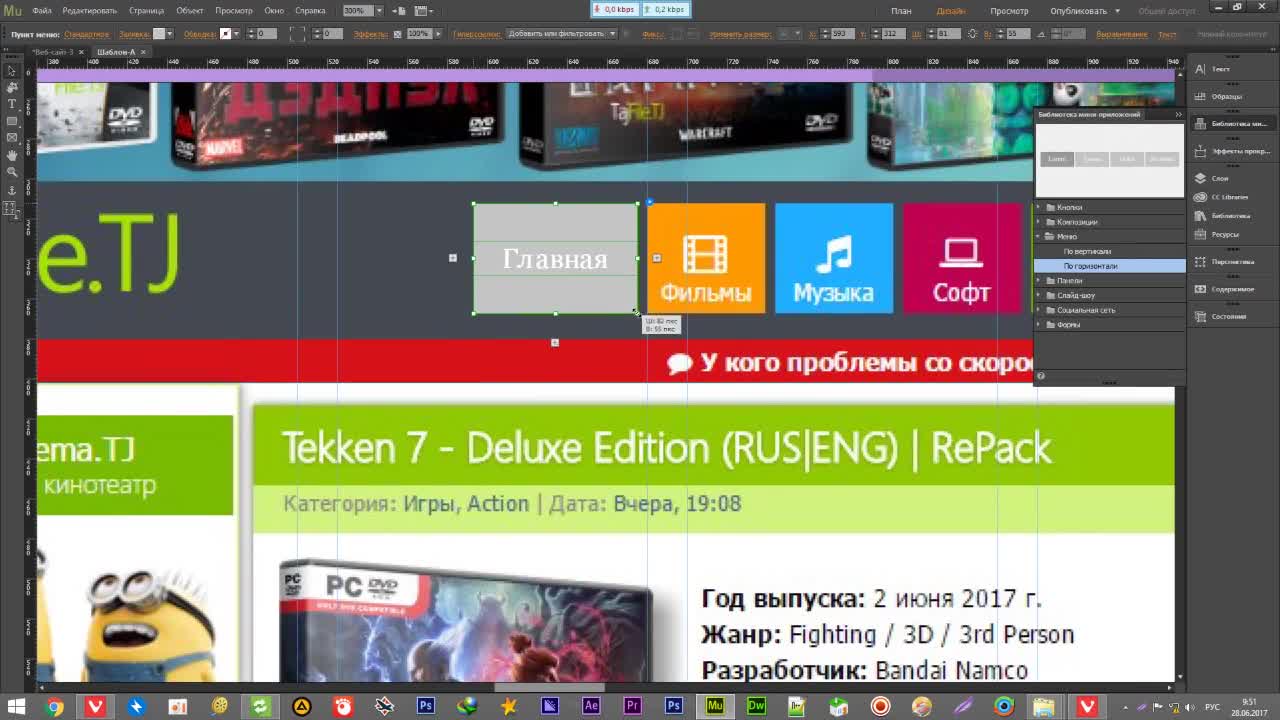Open the Windows Start menu
Image resolution: width=1280 pixels, height=720 pixels.
point(16,706)
